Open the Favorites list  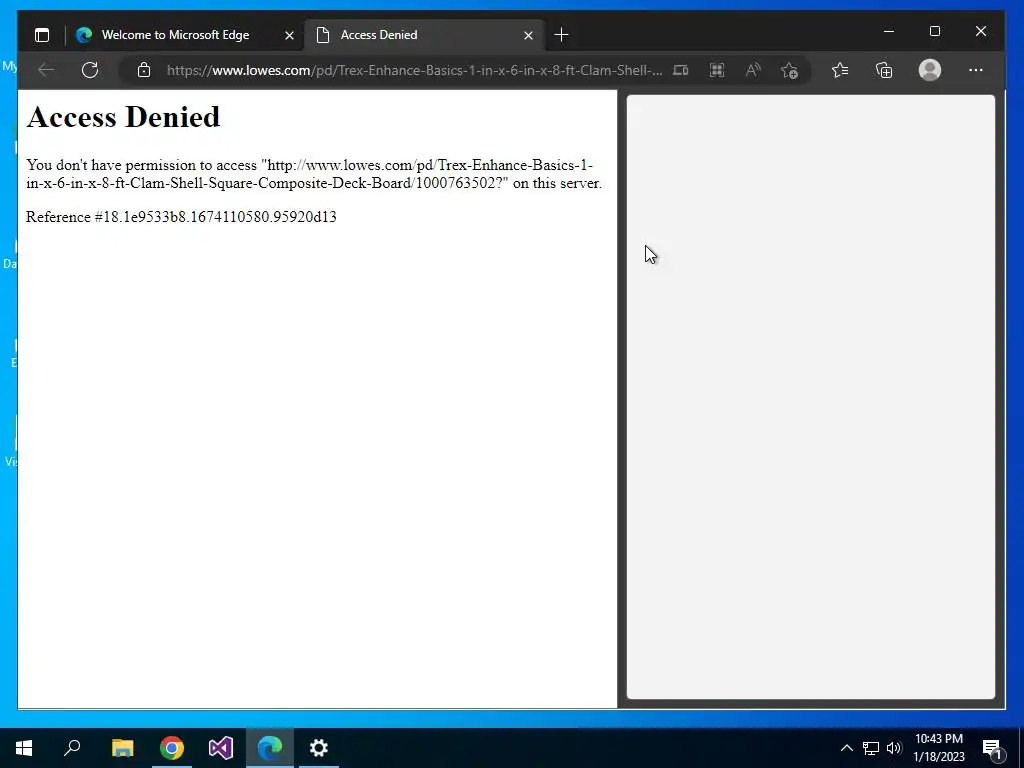click(840, 70)
